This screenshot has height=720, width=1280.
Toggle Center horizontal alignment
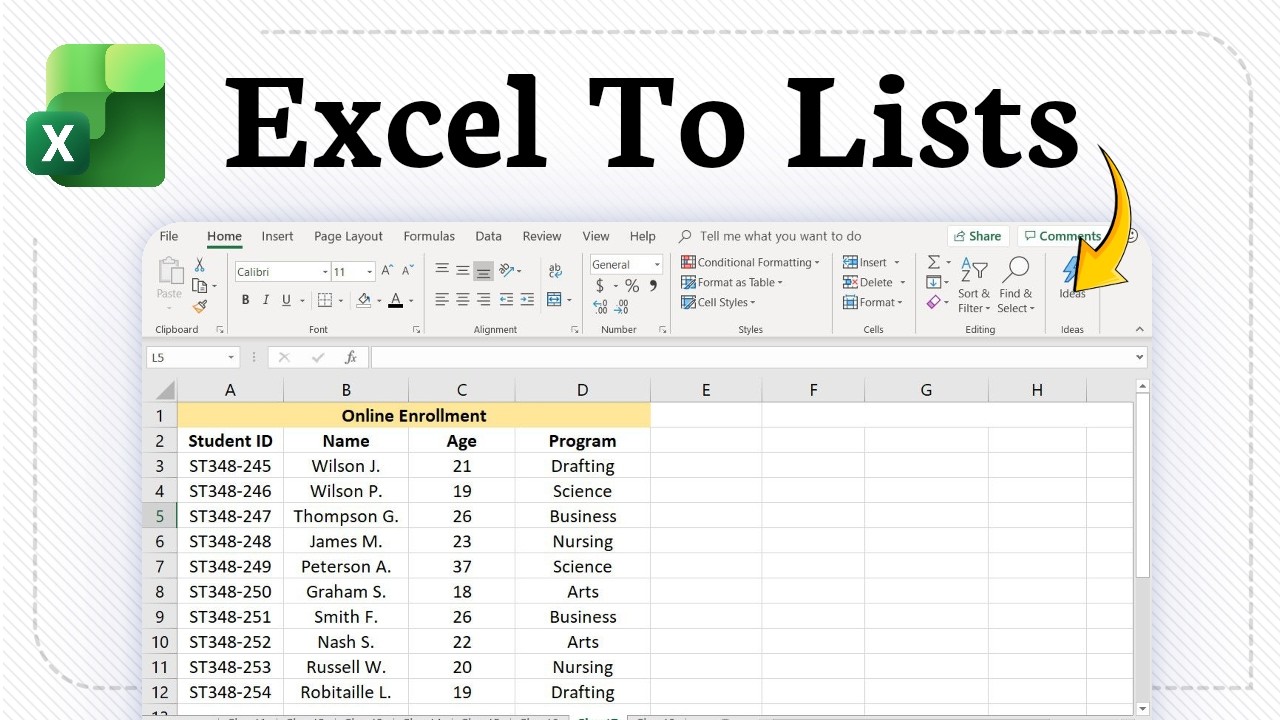[463, 300]
